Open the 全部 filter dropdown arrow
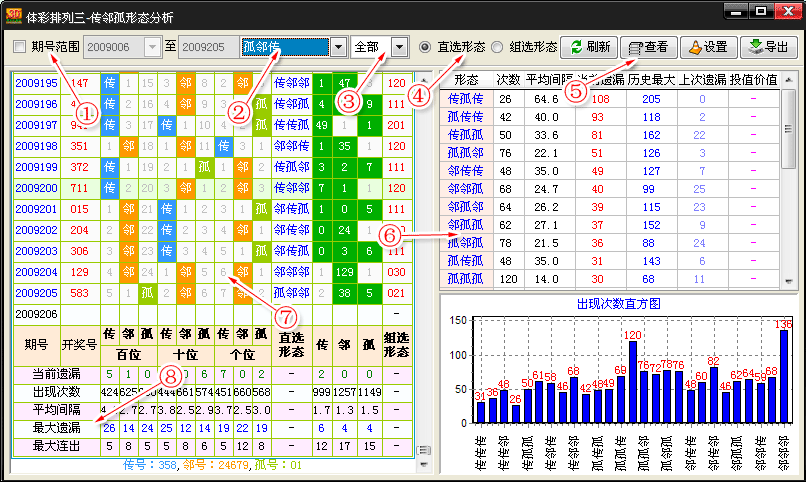Viewport: 806px width, 482px height. [x=399, y=47]
